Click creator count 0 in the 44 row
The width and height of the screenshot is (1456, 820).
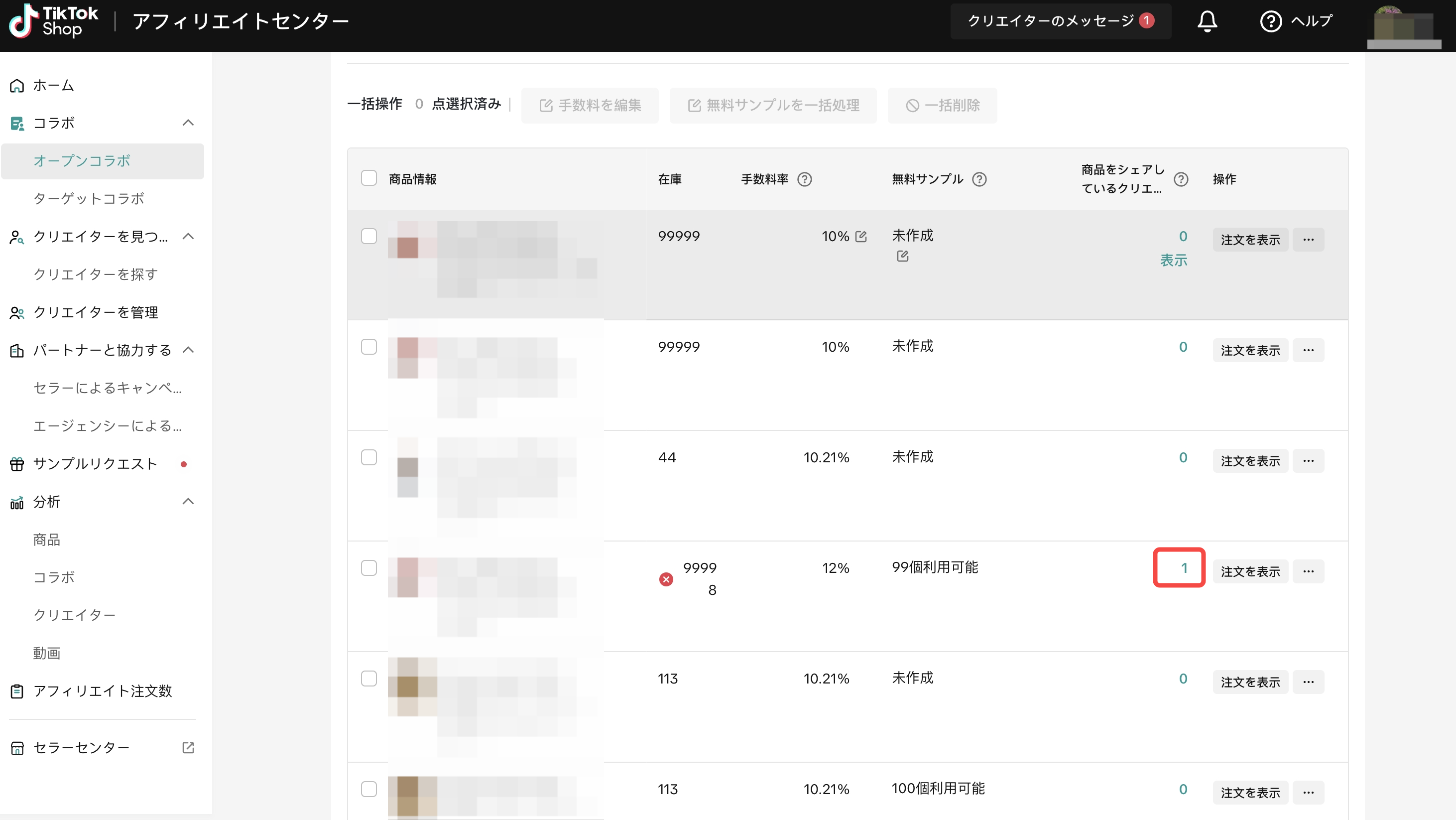click(1183, 457)
